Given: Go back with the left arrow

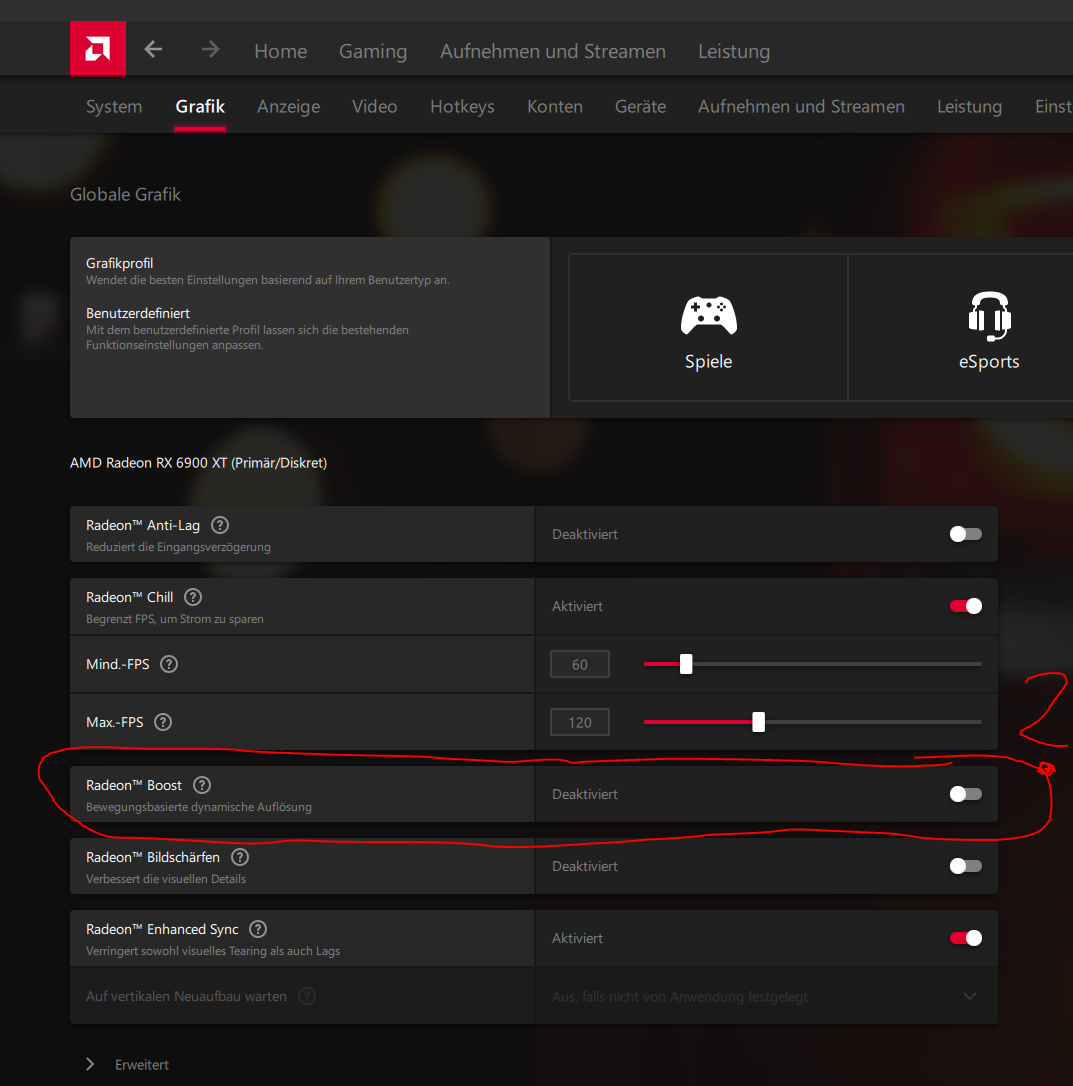Looking at the screenshot, I should [153, 50].
